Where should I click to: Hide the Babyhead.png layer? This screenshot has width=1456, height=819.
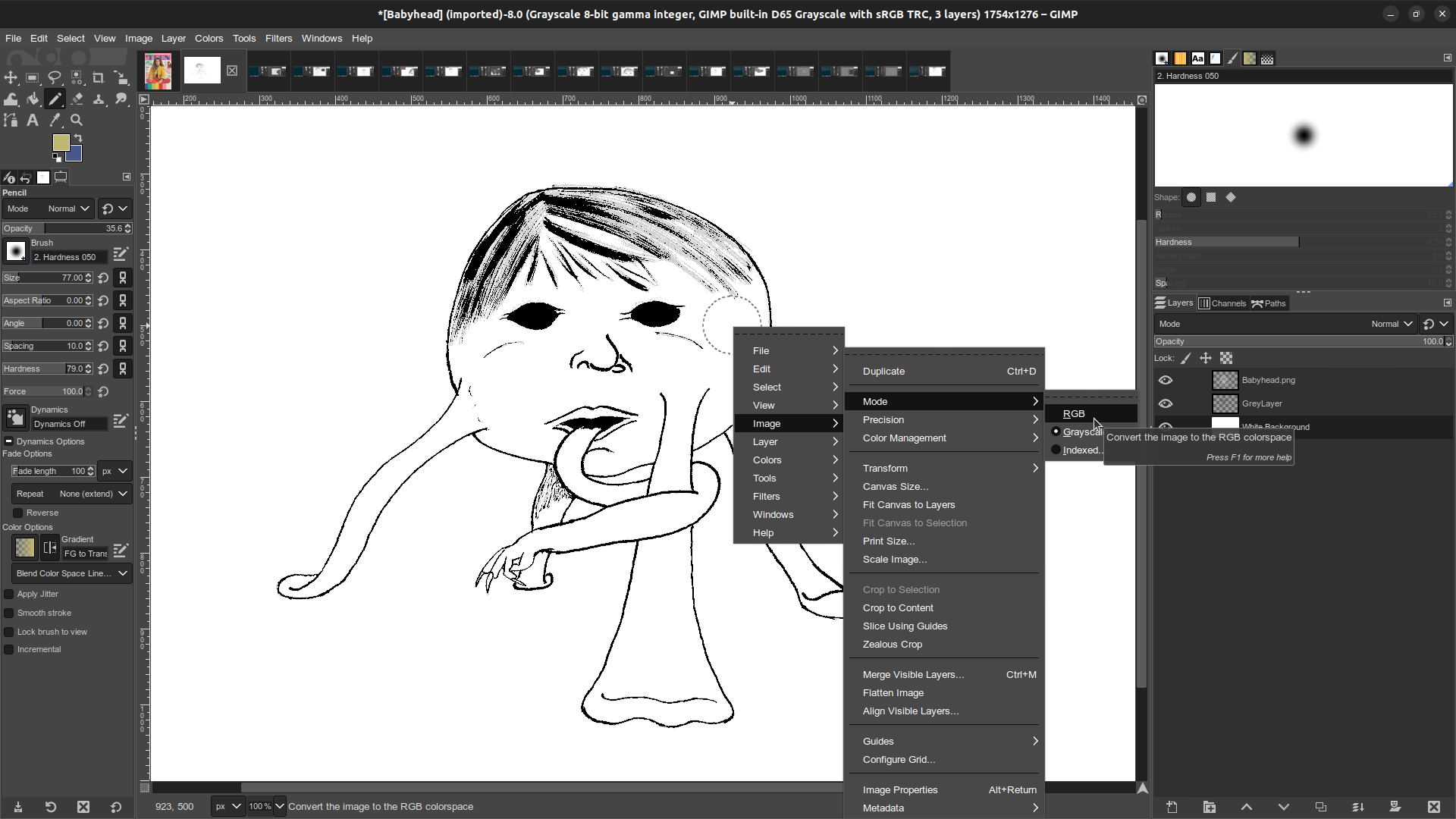pyautogui.click(x=1166, y=380)
